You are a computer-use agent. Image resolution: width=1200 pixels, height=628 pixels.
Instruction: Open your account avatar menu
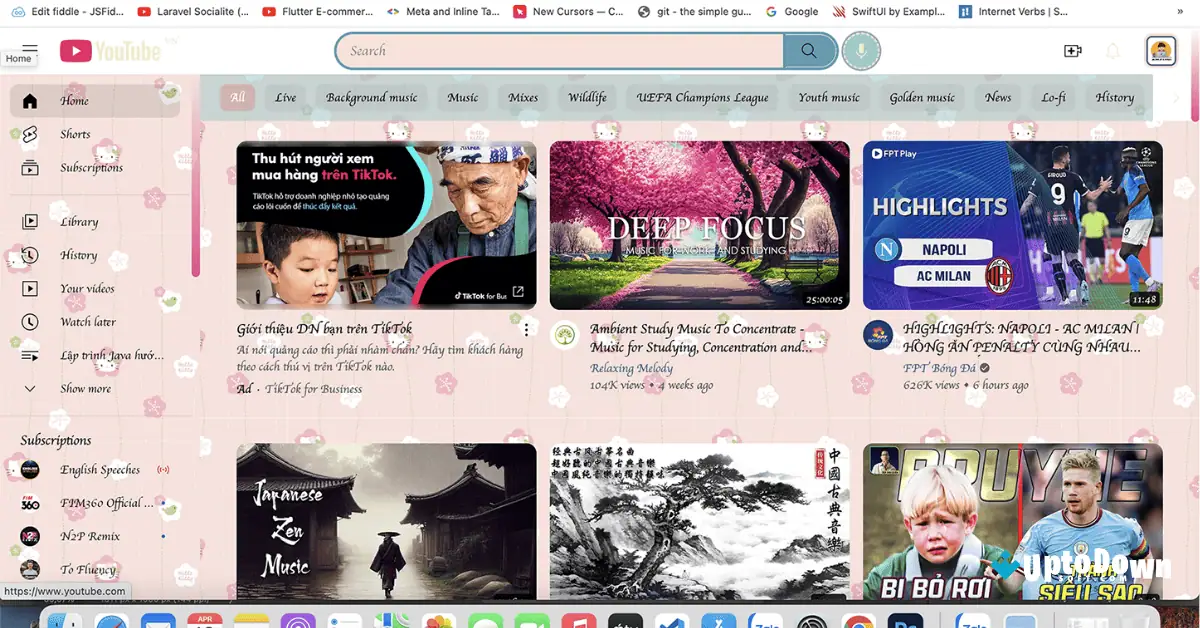tap(1160, 50)
